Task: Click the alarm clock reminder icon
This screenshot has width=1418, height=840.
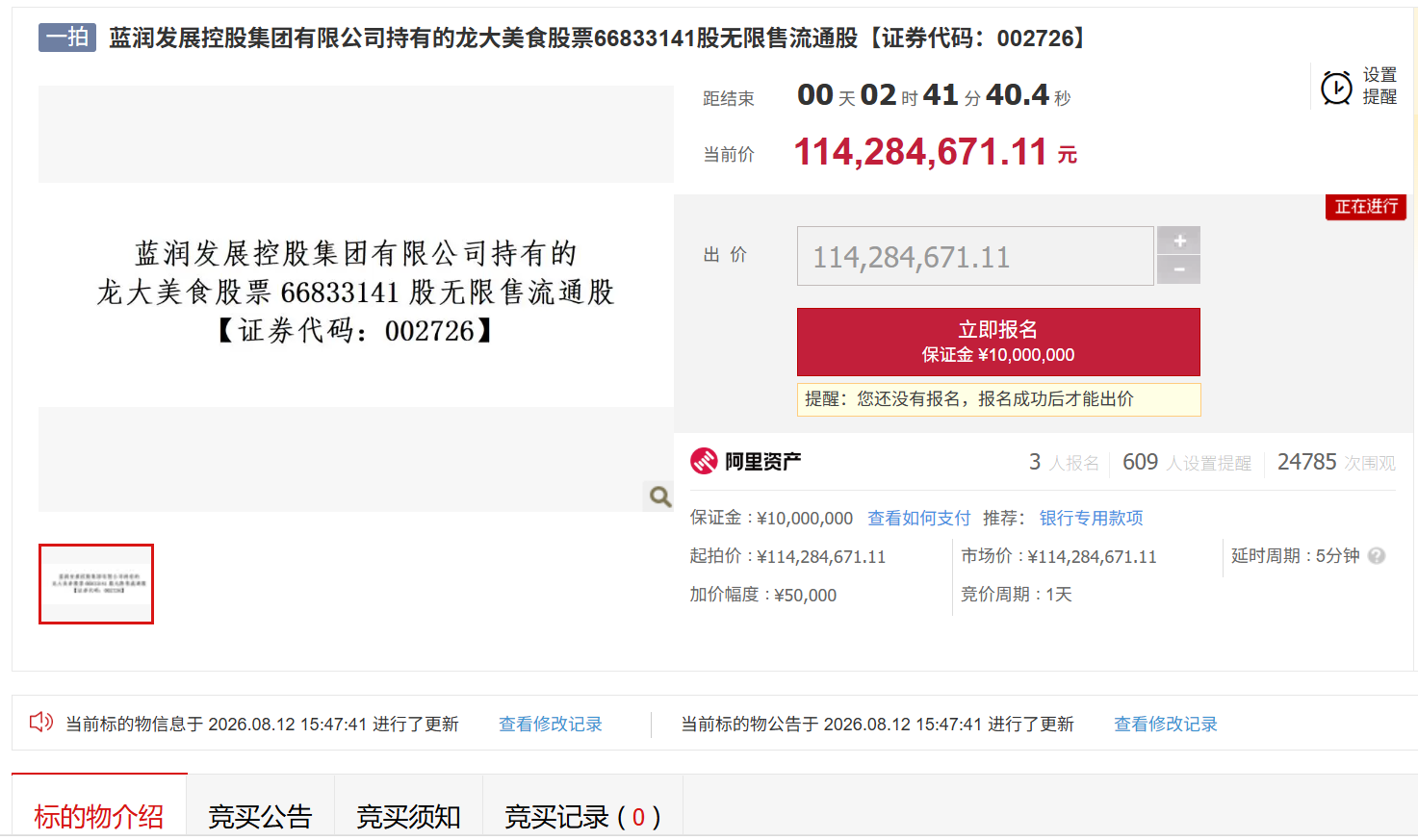Action: point(1336,88)
